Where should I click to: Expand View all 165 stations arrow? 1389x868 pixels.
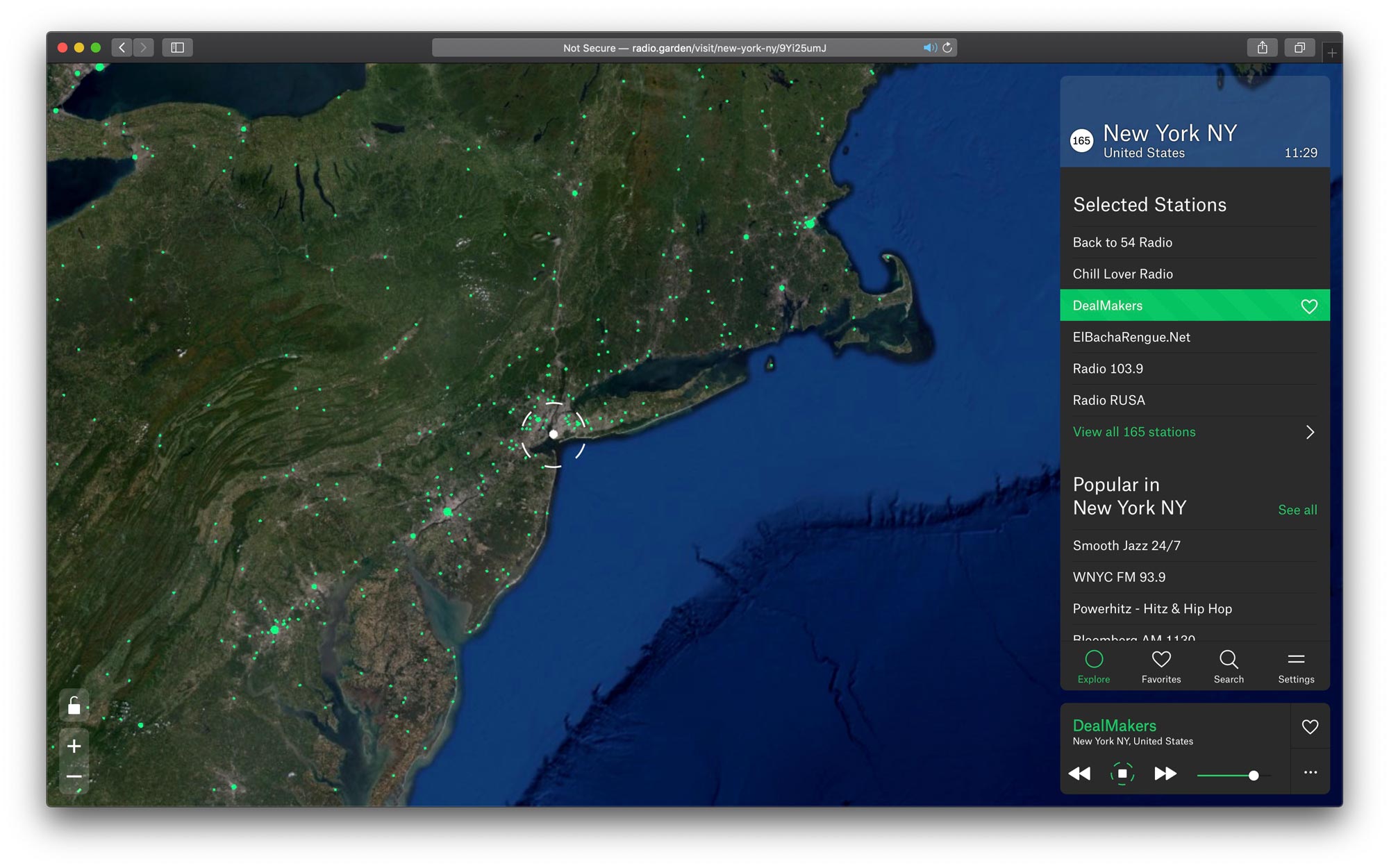click(x=1312, y=432)
